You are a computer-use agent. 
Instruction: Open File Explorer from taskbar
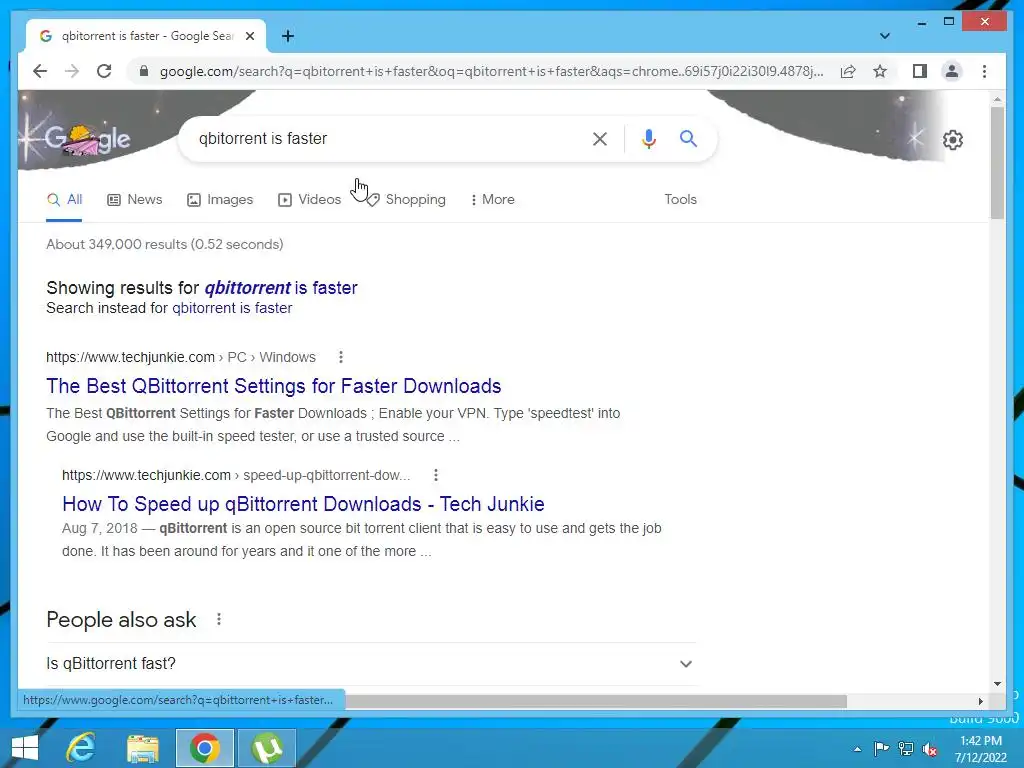coord(142,748)
